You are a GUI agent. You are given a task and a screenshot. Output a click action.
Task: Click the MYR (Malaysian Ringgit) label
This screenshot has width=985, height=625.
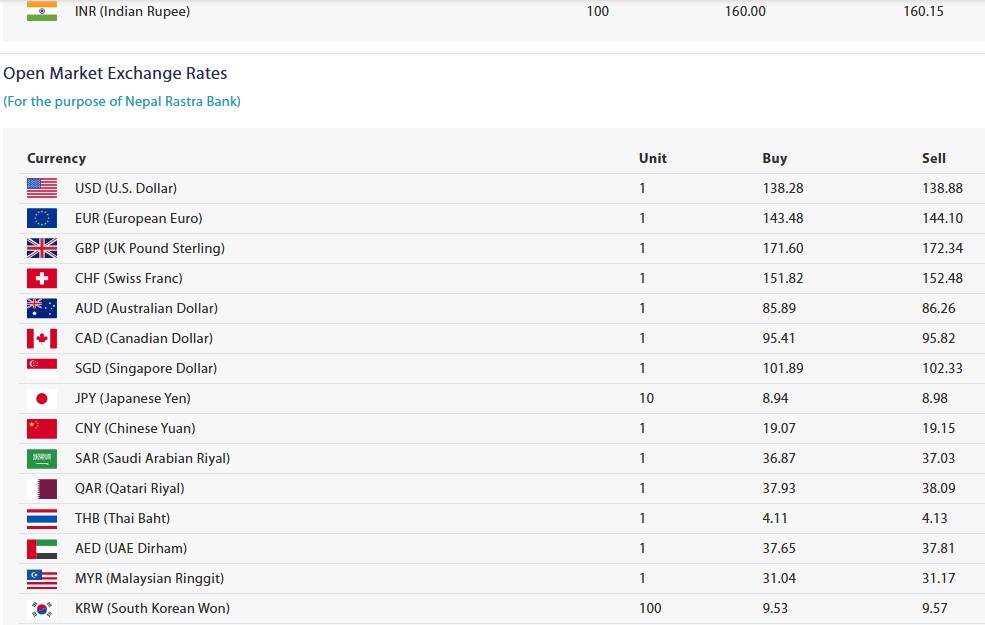149,578
